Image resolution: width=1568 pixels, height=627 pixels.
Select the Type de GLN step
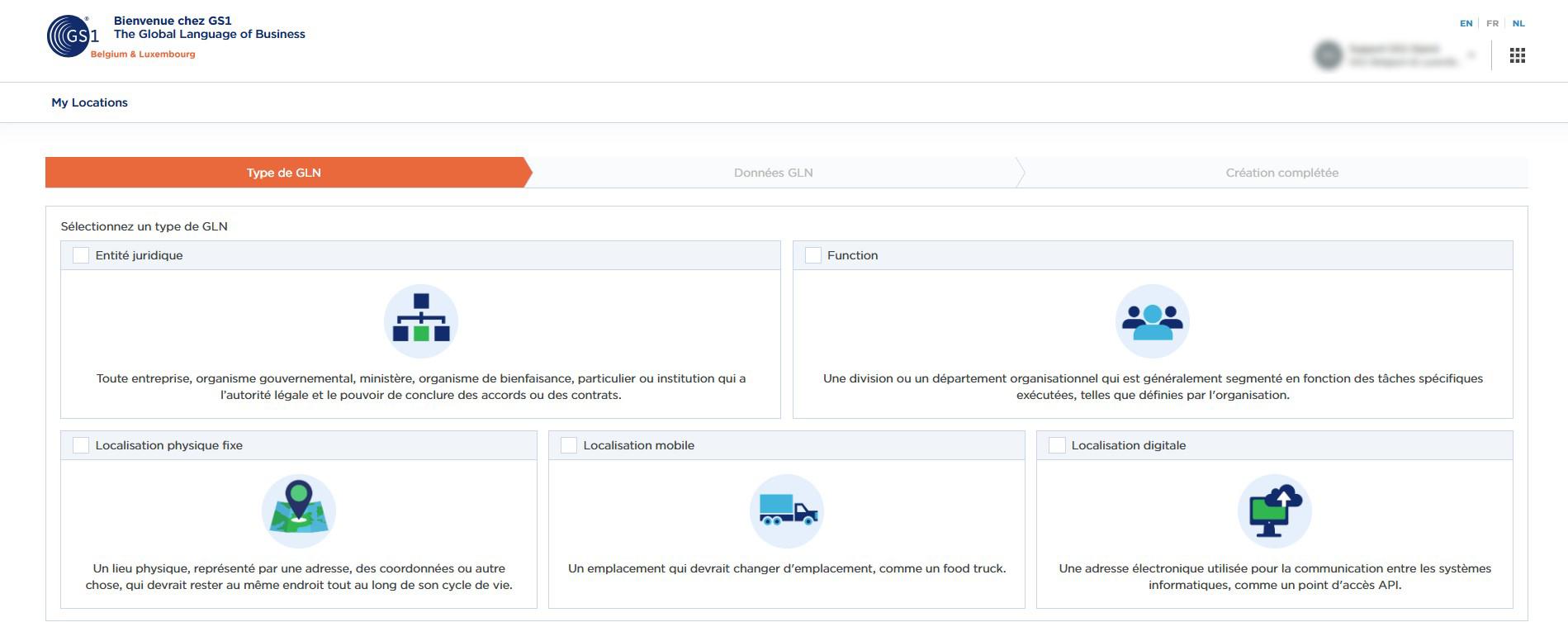tap(283, 173)
